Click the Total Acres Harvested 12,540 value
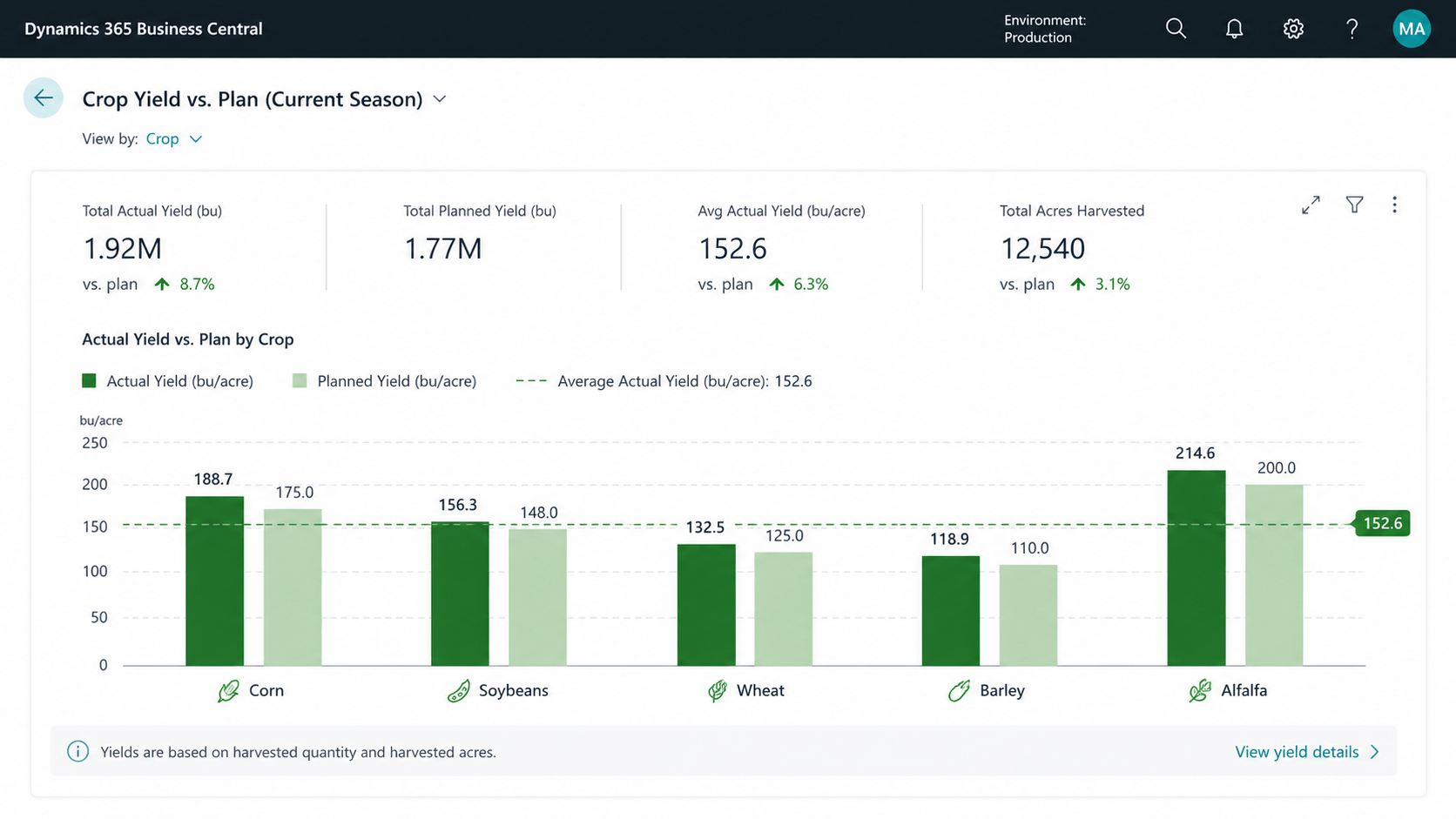 coord(1042,249)
